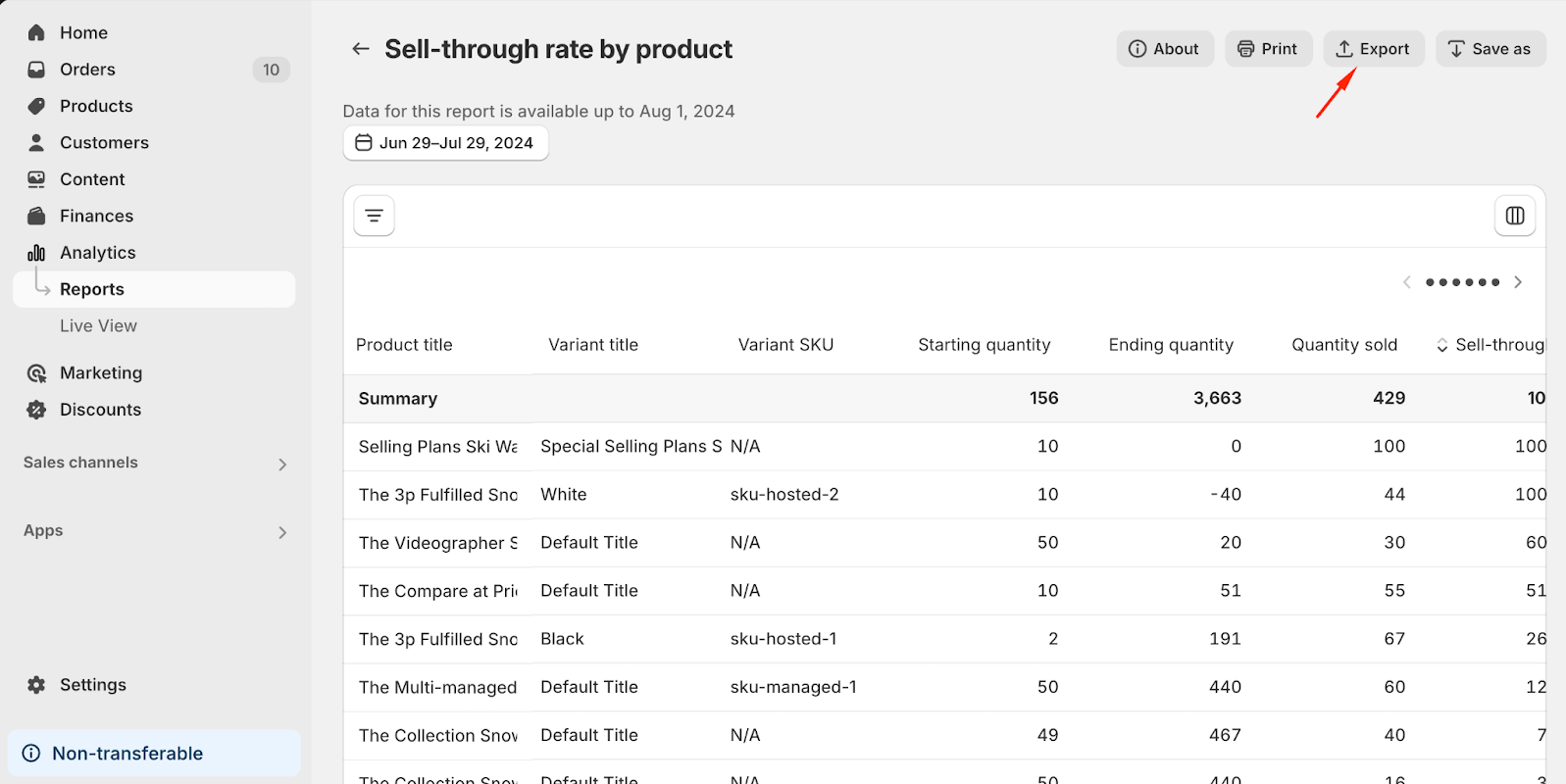Click the Marketing target icon
The image size is (1566, 784).
pyautogui.click(x=36, y=373)
